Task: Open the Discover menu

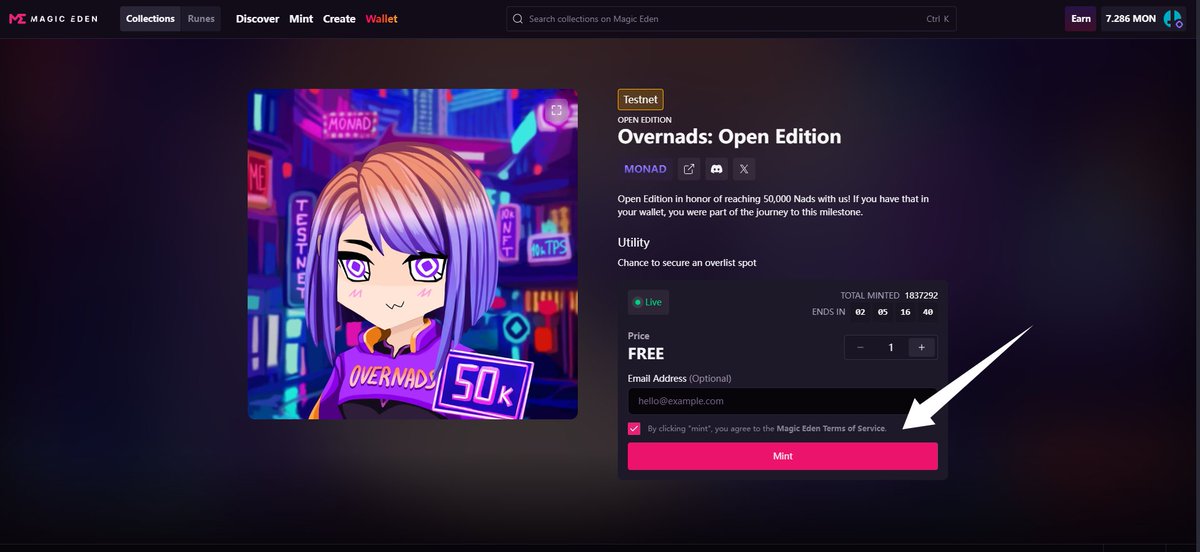Action: coord(257,19)
